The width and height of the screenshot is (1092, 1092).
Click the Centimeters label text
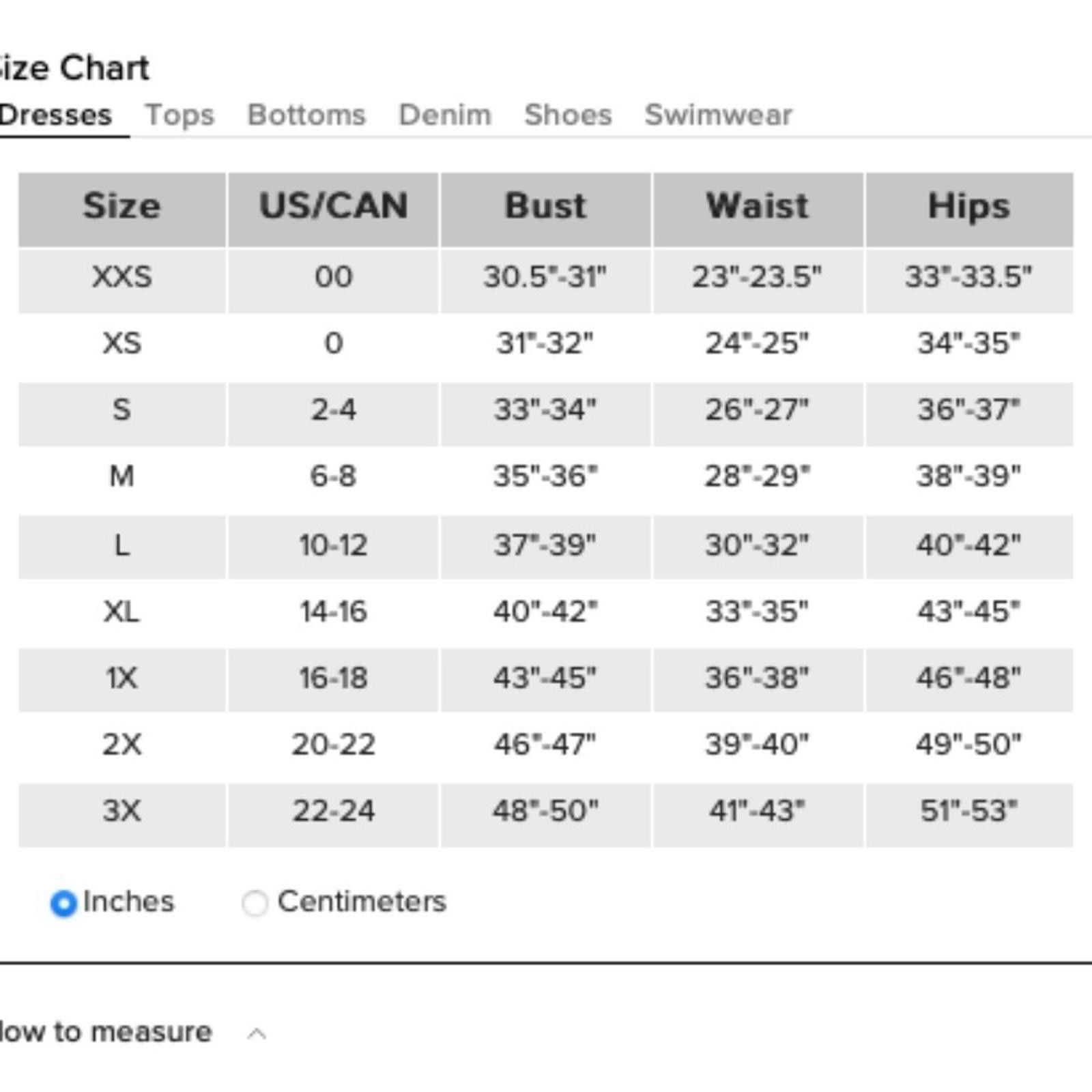coord(362,902)
